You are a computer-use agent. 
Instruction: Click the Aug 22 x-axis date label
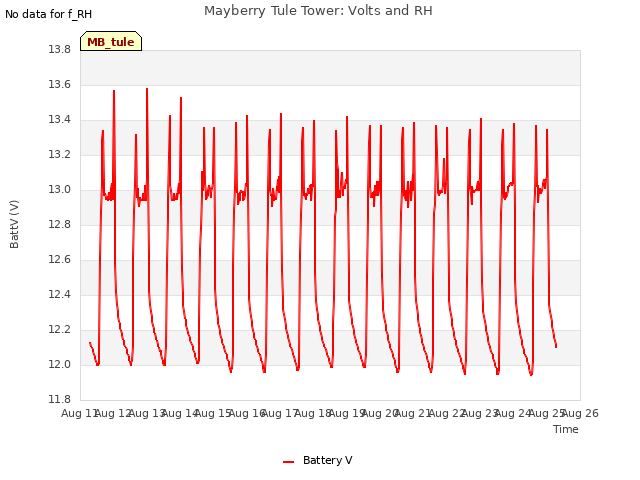447,413
